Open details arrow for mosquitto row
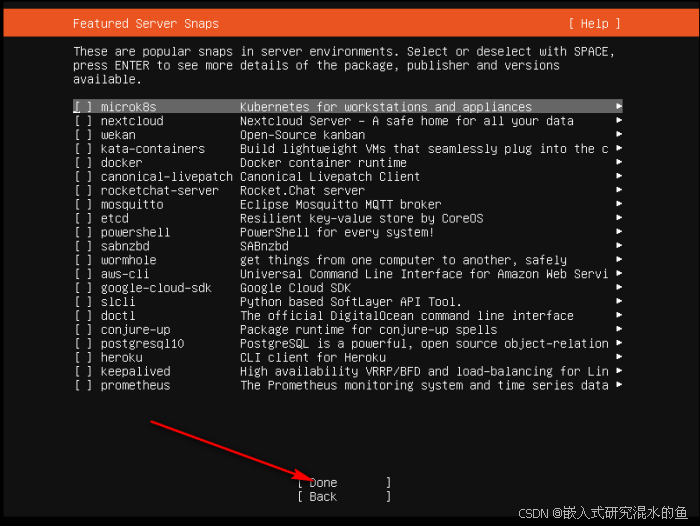 (619, 204)
